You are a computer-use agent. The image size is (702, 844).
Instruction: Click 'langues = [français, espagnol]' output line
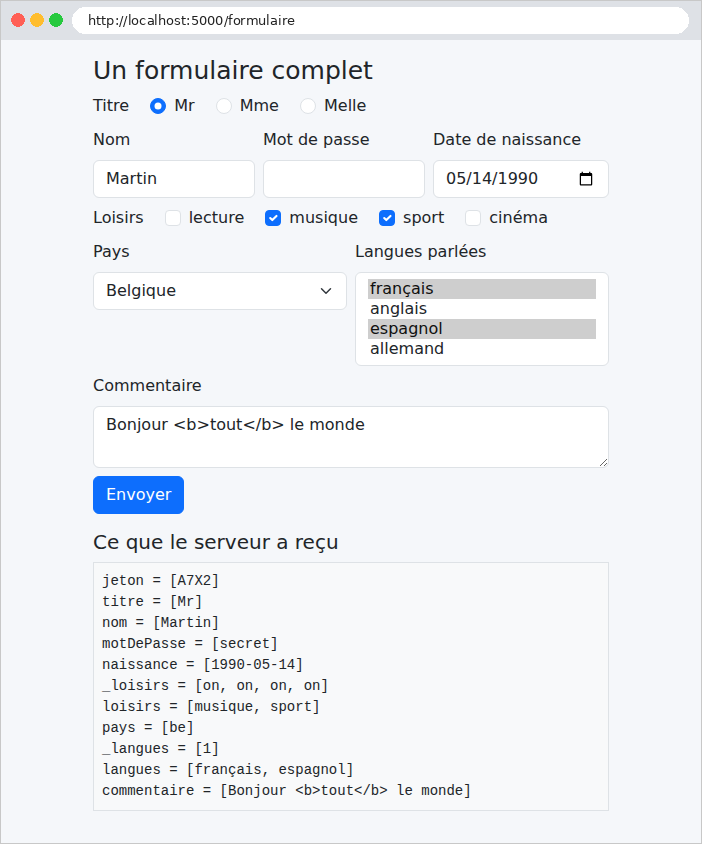pyautogui.click(x=228, y=769)
